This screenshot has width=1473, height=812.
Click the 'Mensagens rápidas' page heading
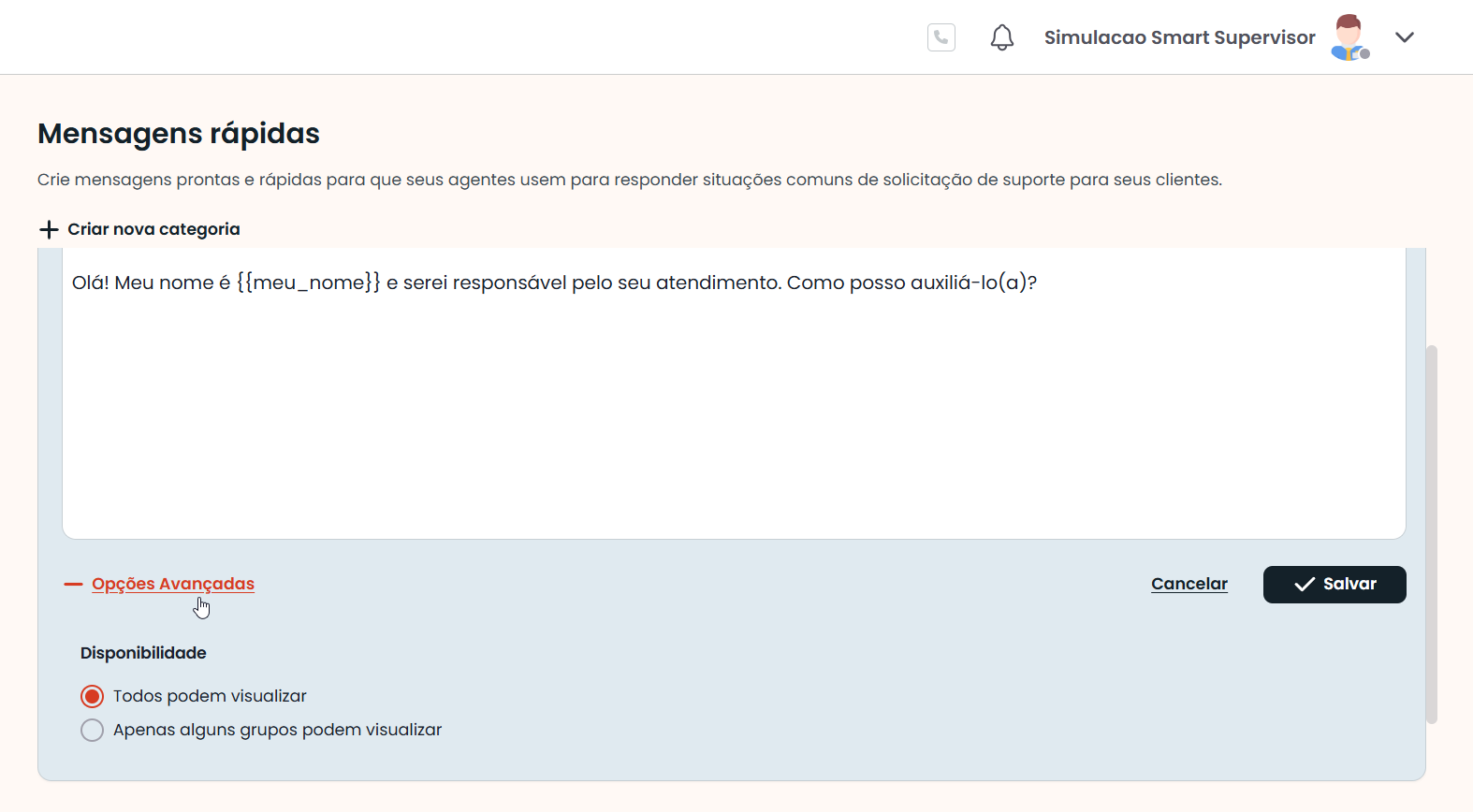pos(179,134)
